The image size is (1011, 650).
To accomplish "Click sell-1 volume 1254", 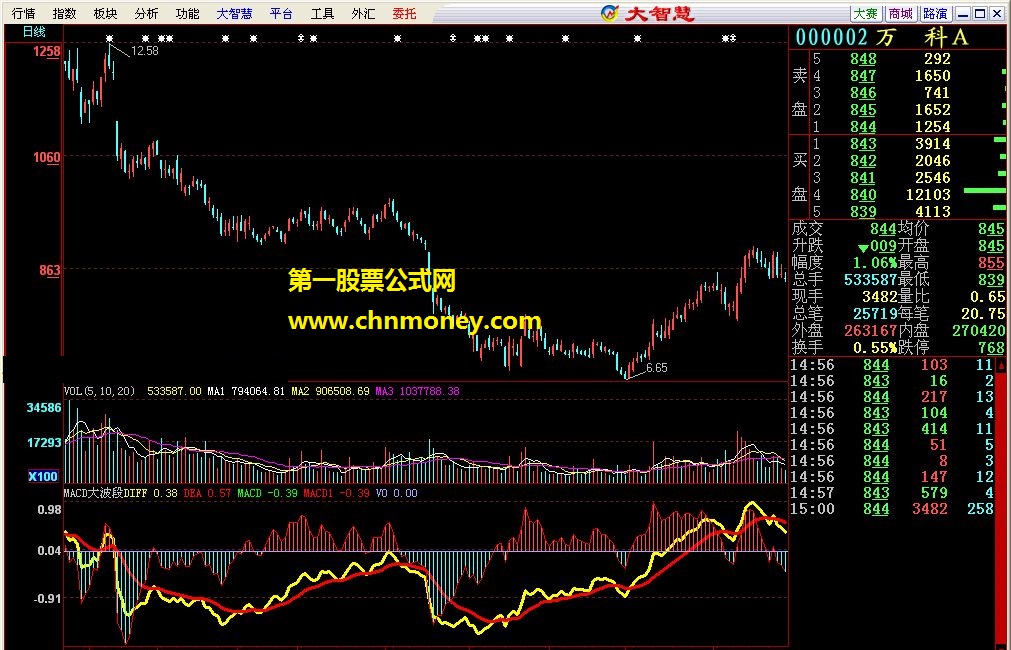I will (932, 126).
